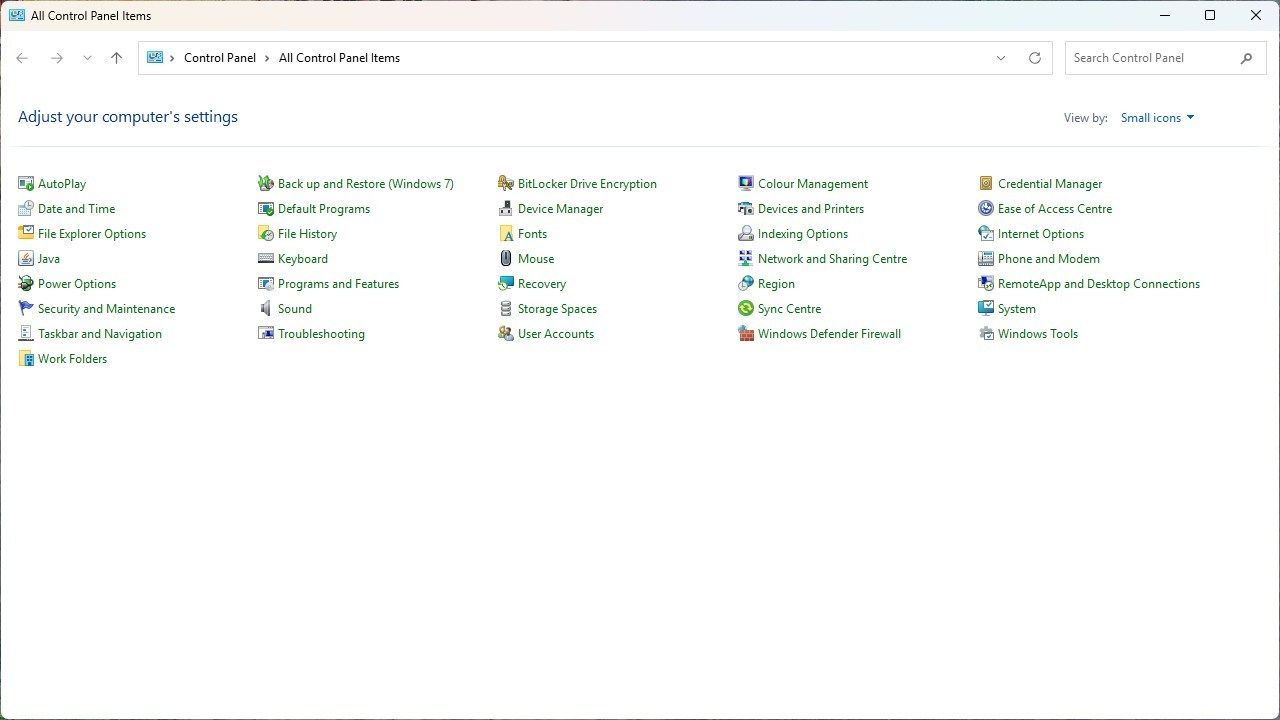Select the File History icon
1280x720 pixels.
click(x=266, y=234)
